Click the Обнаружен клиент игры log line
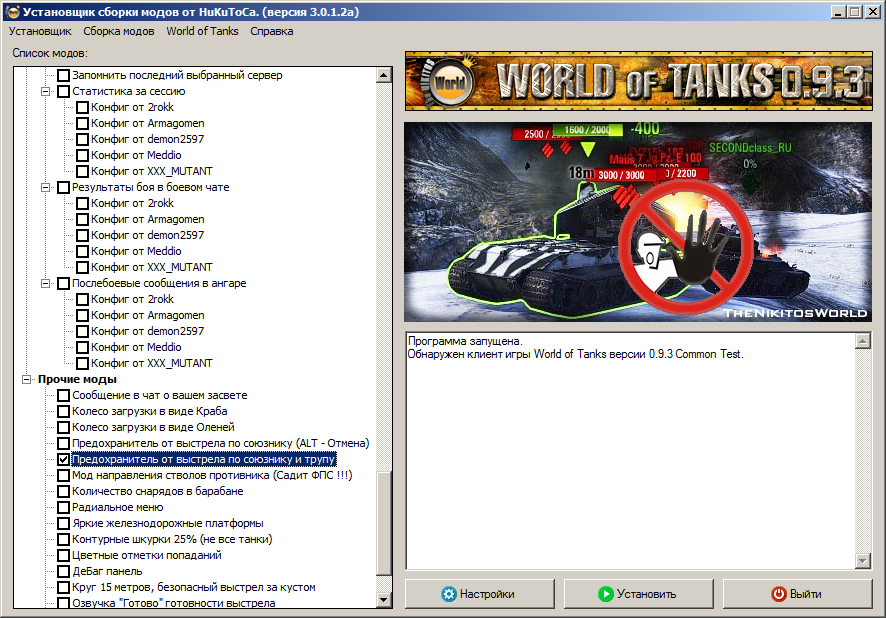This screenshot has height=618, width=886. [575, 354]
